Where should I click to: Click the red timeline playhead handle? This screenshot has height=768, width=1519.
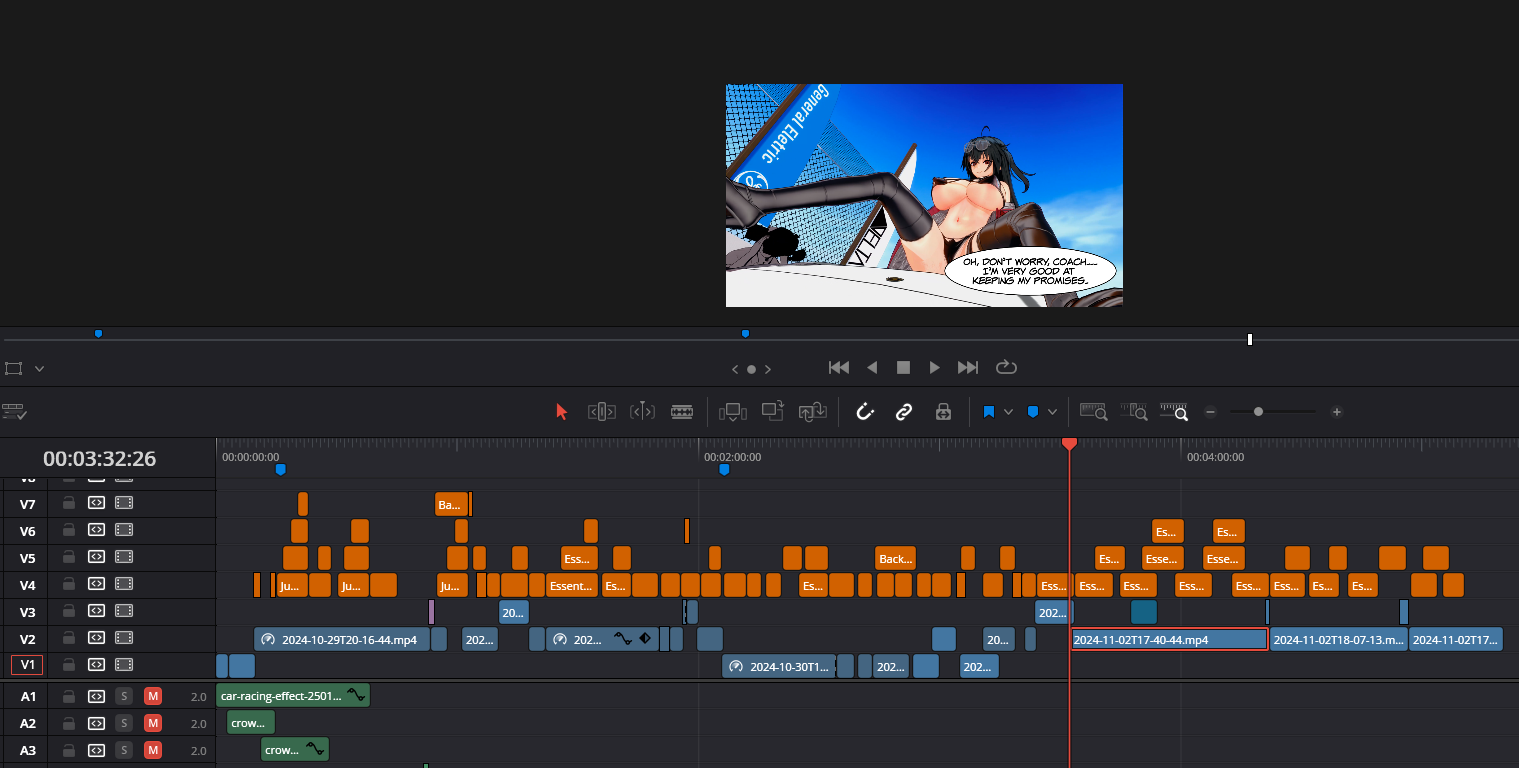(x=1069, y=443)
